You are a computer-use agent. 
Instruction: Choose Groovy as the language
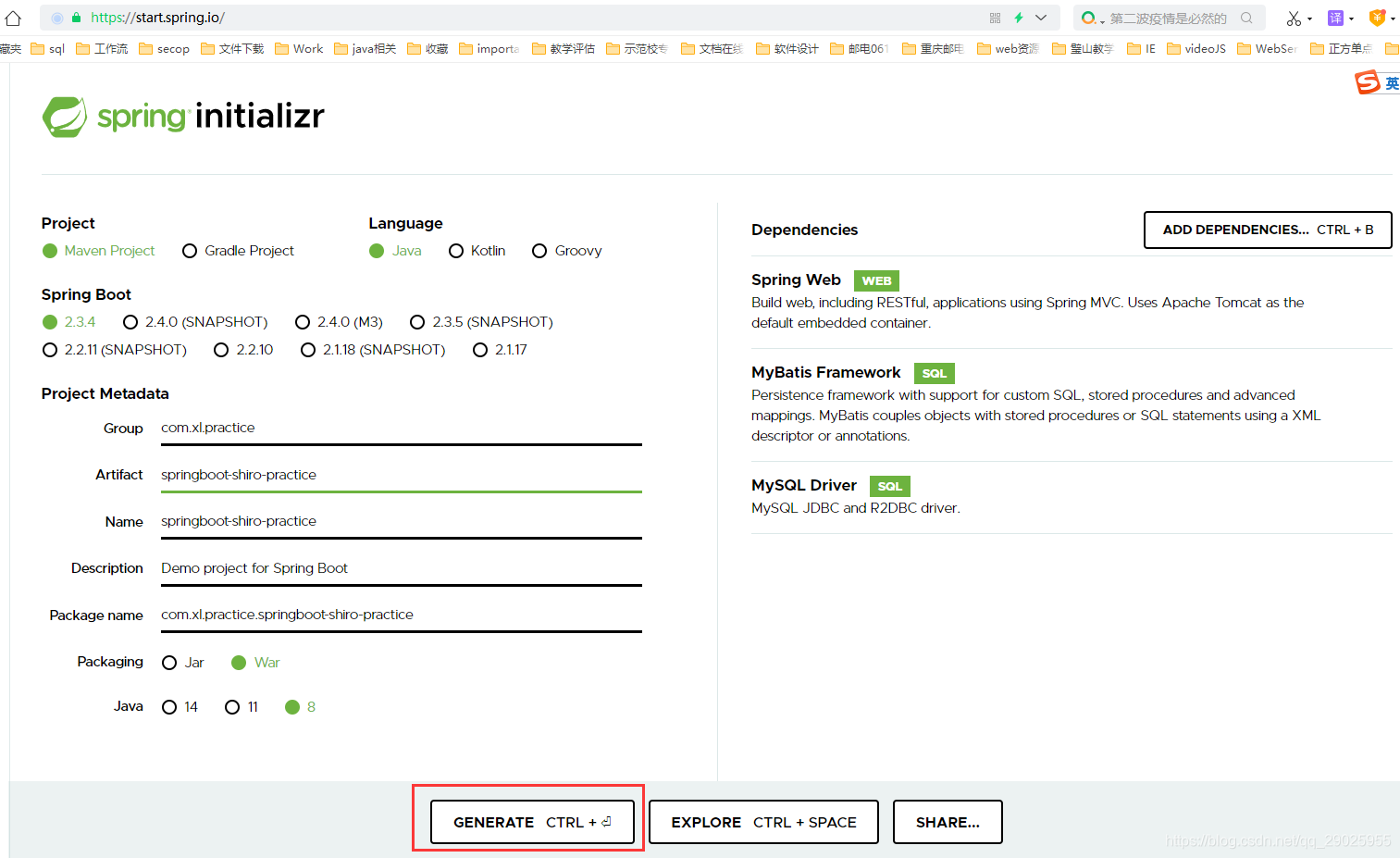[x=567, y=251]
